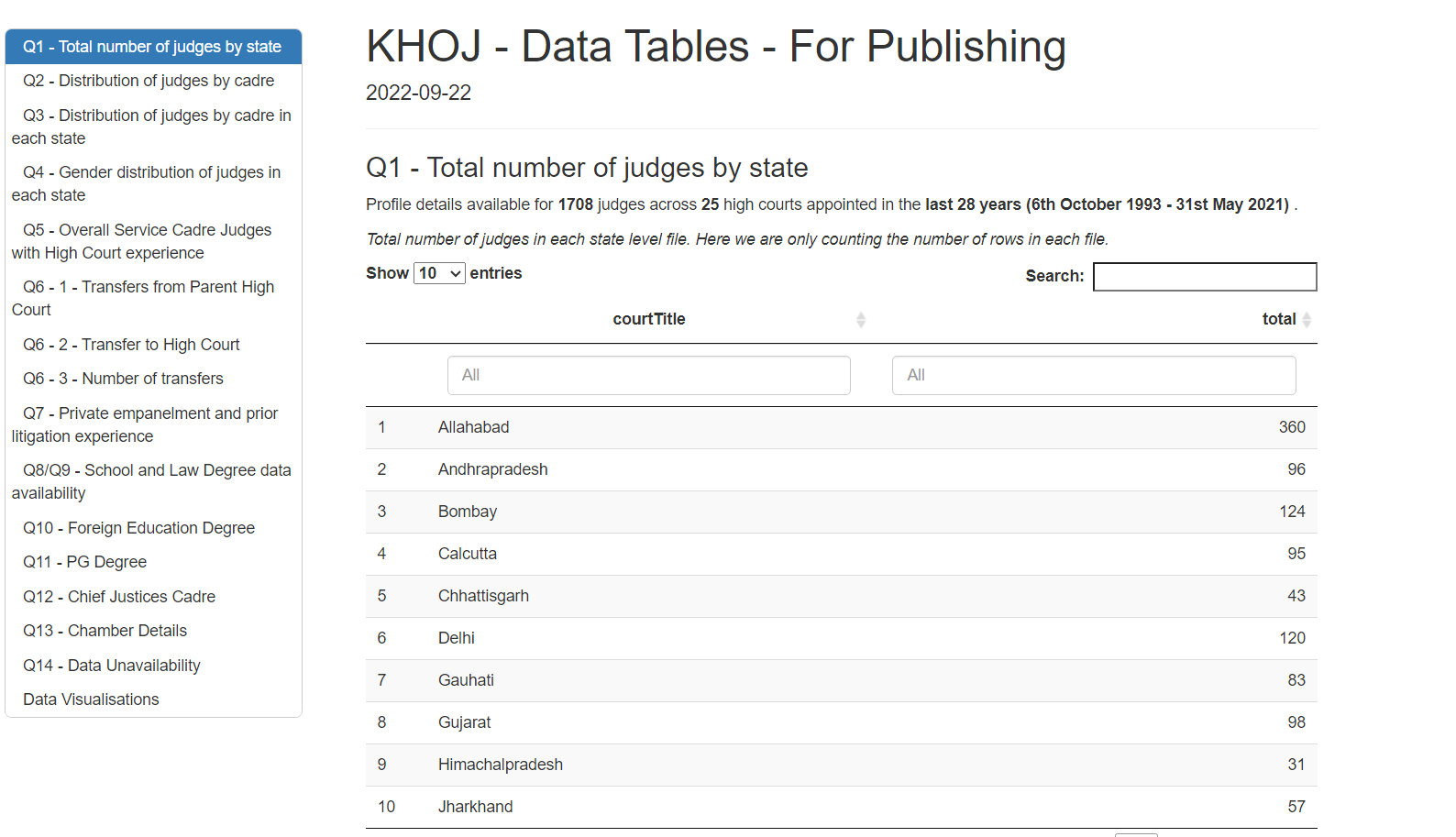Select Q7 Private empanelment section

coord(149,424)
